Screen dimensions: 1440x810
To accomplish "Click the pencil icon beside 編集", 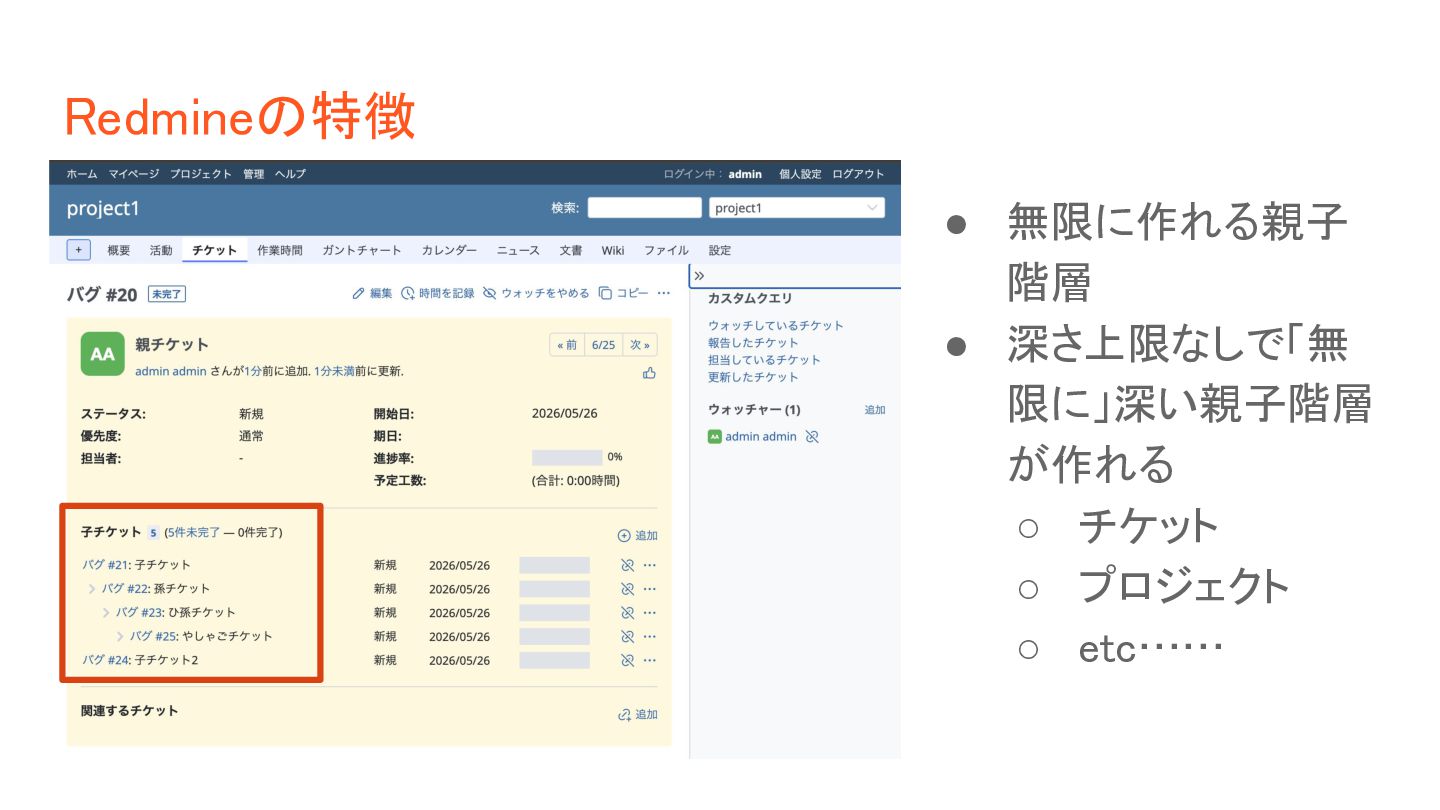I will (359, 294).
